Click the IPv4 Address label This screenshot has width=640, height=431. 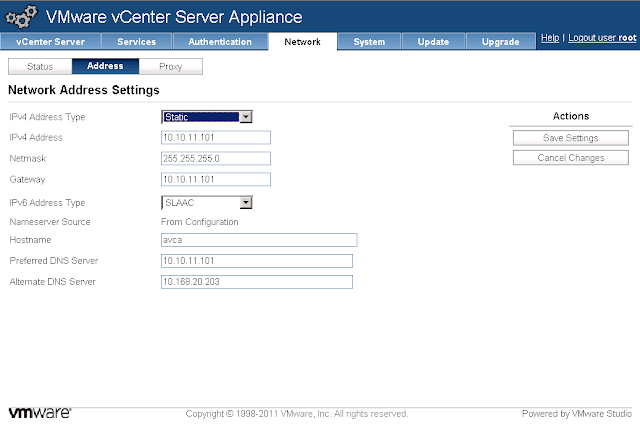click(36, 138)
